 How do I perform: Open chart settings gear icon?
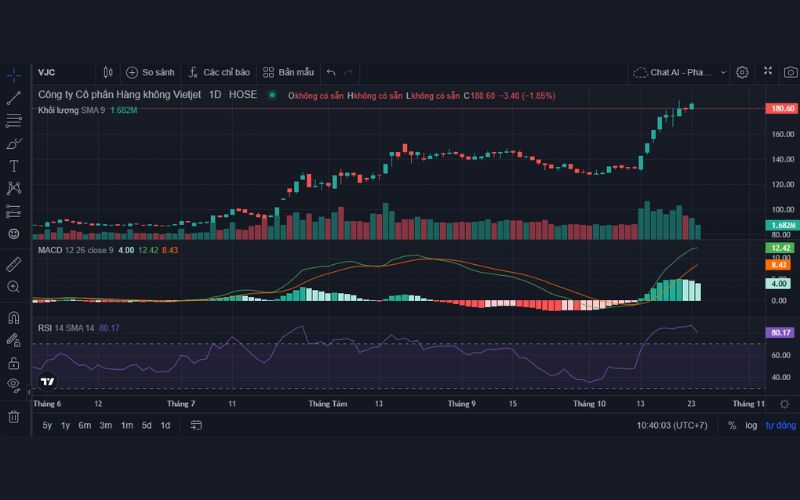[x=742, y=72]
